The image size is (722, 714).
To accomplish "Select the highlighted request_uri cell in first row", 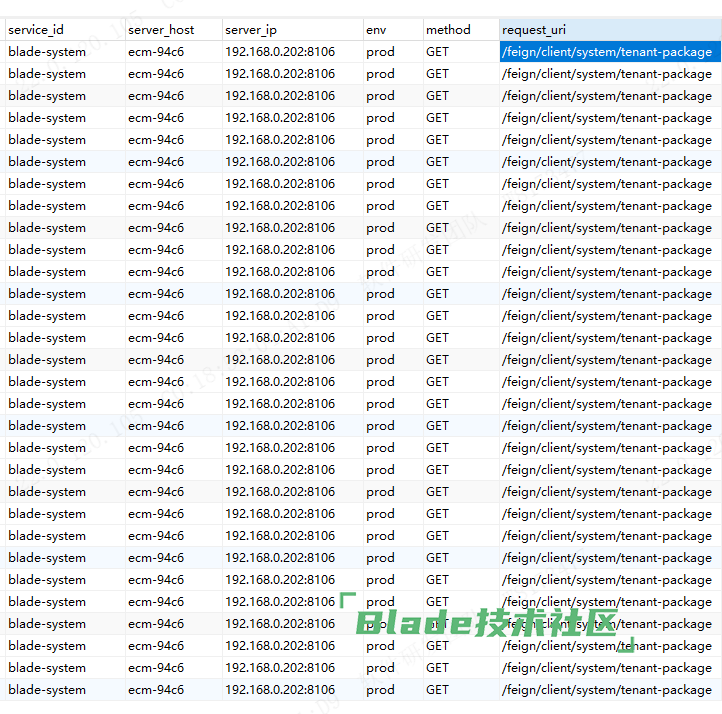I will click(x=608, y=52).
